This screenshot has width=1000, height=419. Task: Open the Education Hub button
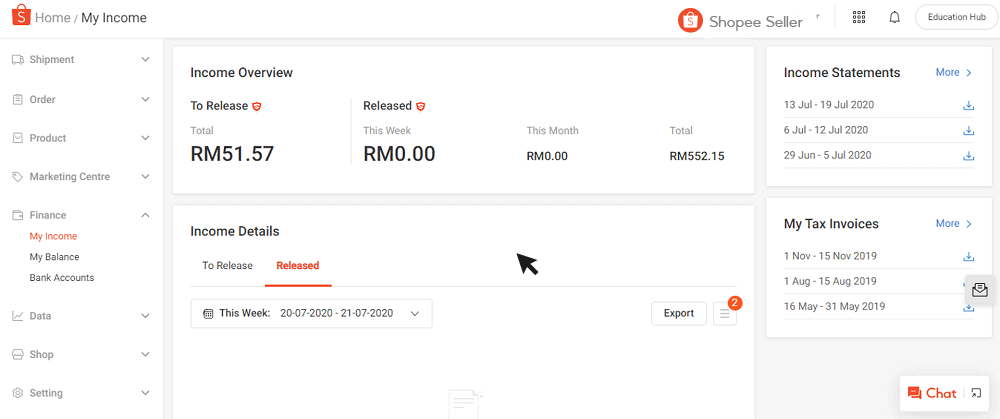tap(956, 18)
